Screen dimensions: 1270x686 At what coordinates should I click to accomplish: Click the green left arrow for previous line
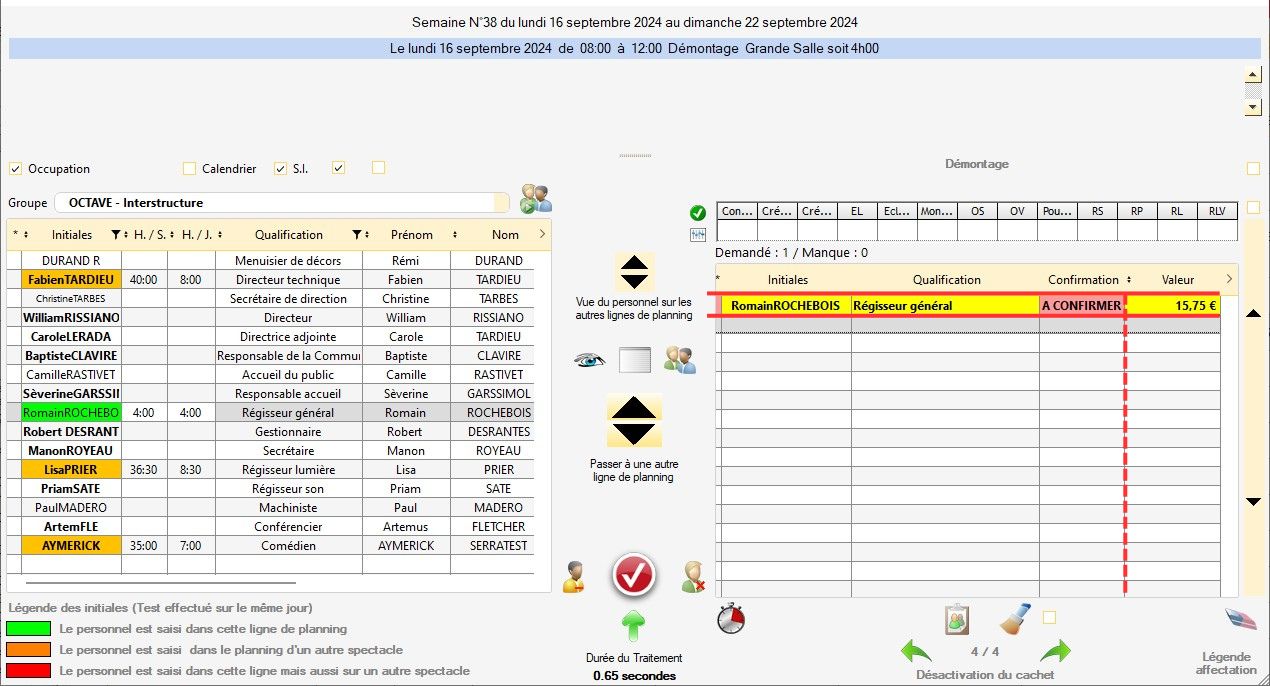916,652
